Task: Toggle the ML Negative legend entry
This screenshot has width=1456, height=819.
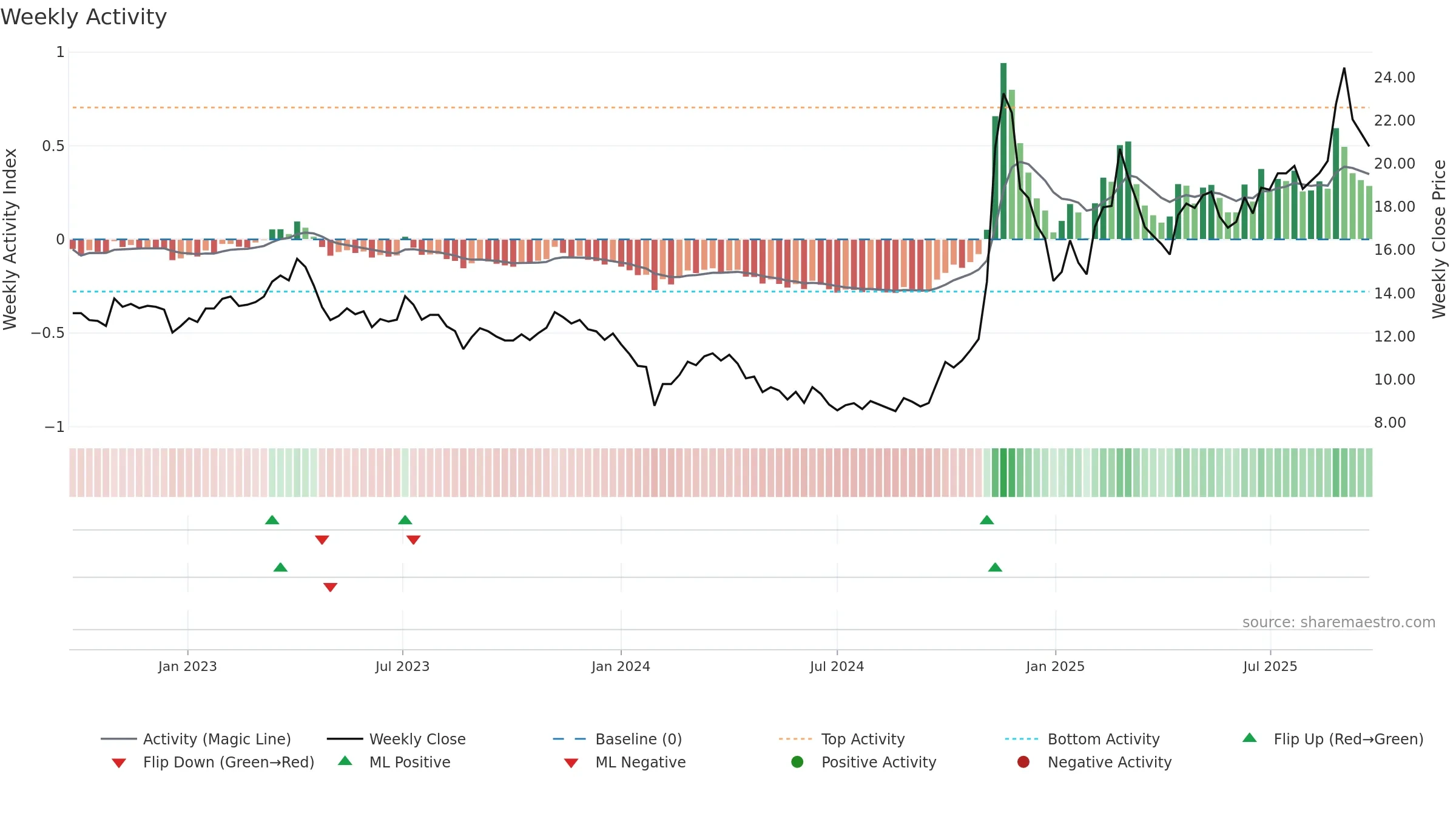Action: [x=625, y=762]
